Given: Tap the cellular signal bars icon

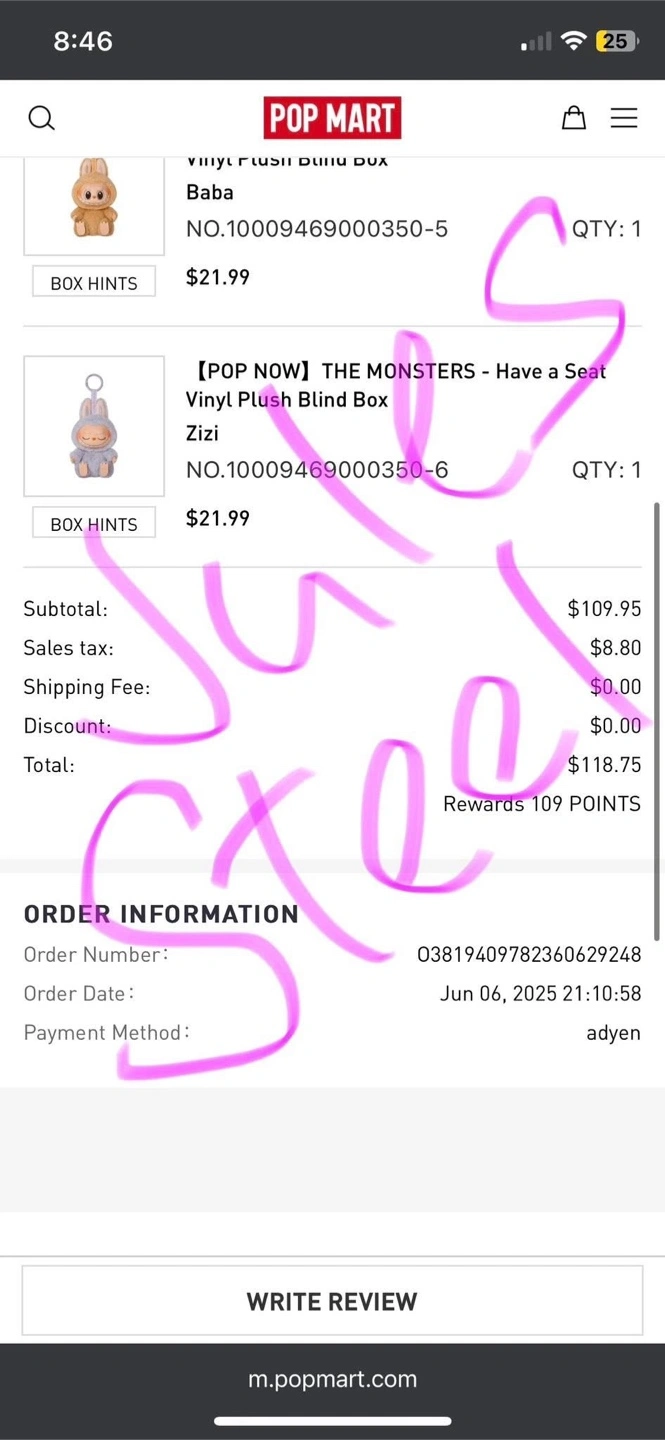Looking at the screenshot, I should pyautogui.click(x=536, y=42).
